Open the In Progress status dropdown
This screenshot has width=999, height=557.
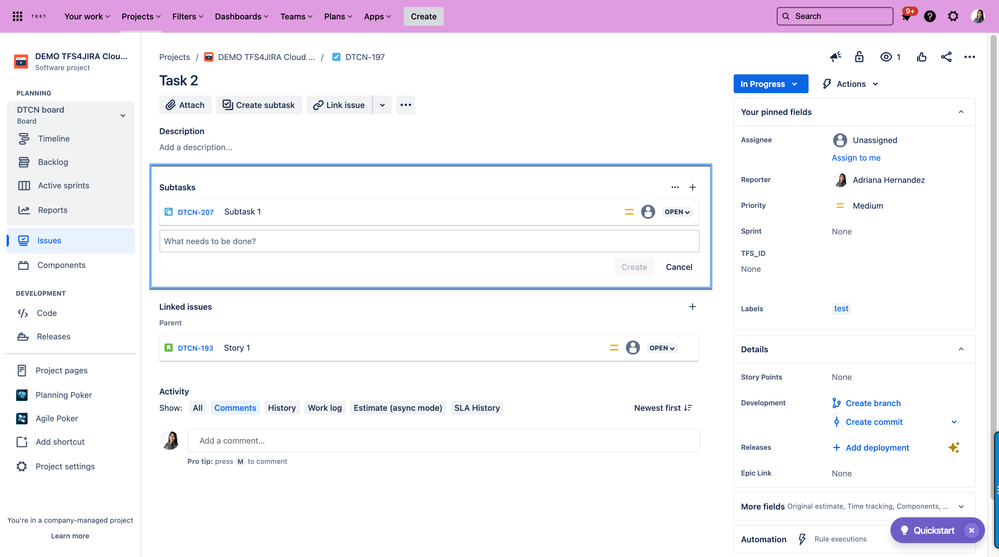click(770, 84)
